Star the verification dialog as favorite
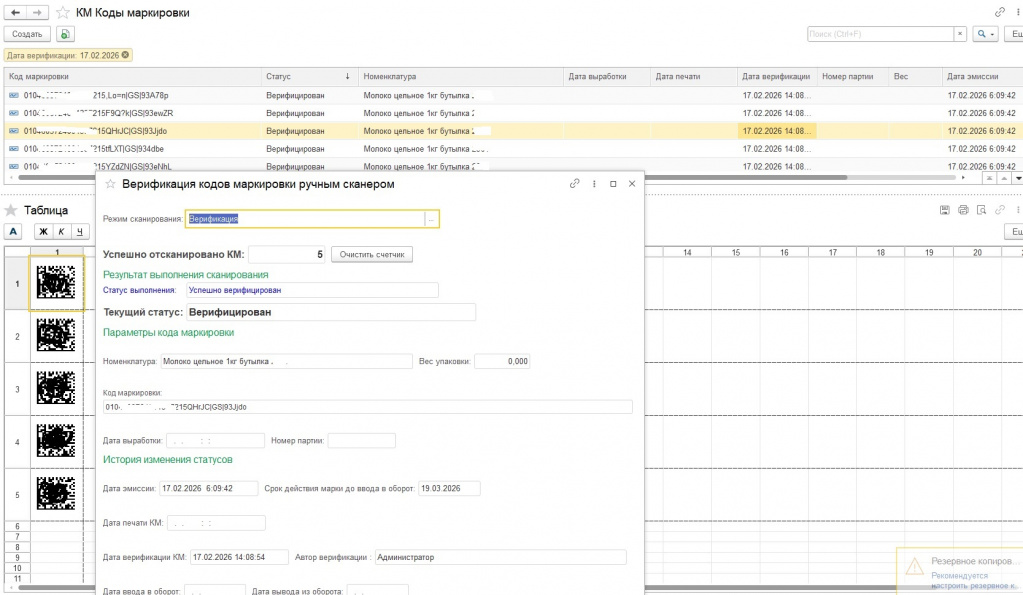Image resolution: width=1023 pixels, height=595 pixels. click(x=110, y=184)
